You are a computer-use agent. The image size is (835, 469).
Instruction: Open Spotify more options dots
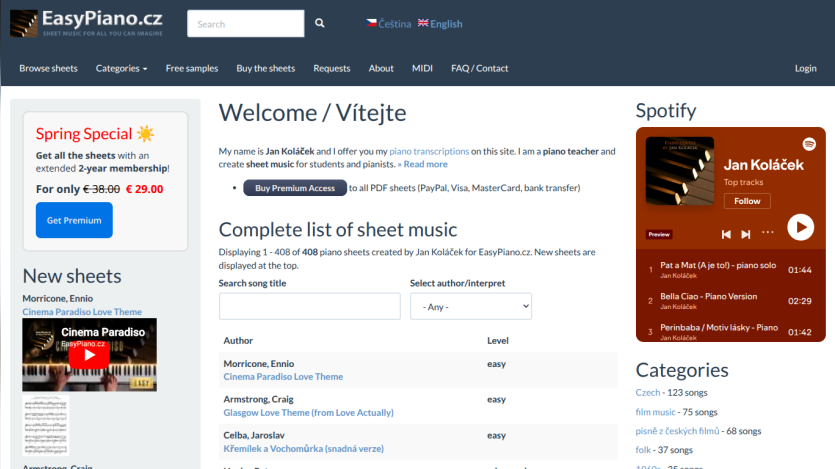767,232
